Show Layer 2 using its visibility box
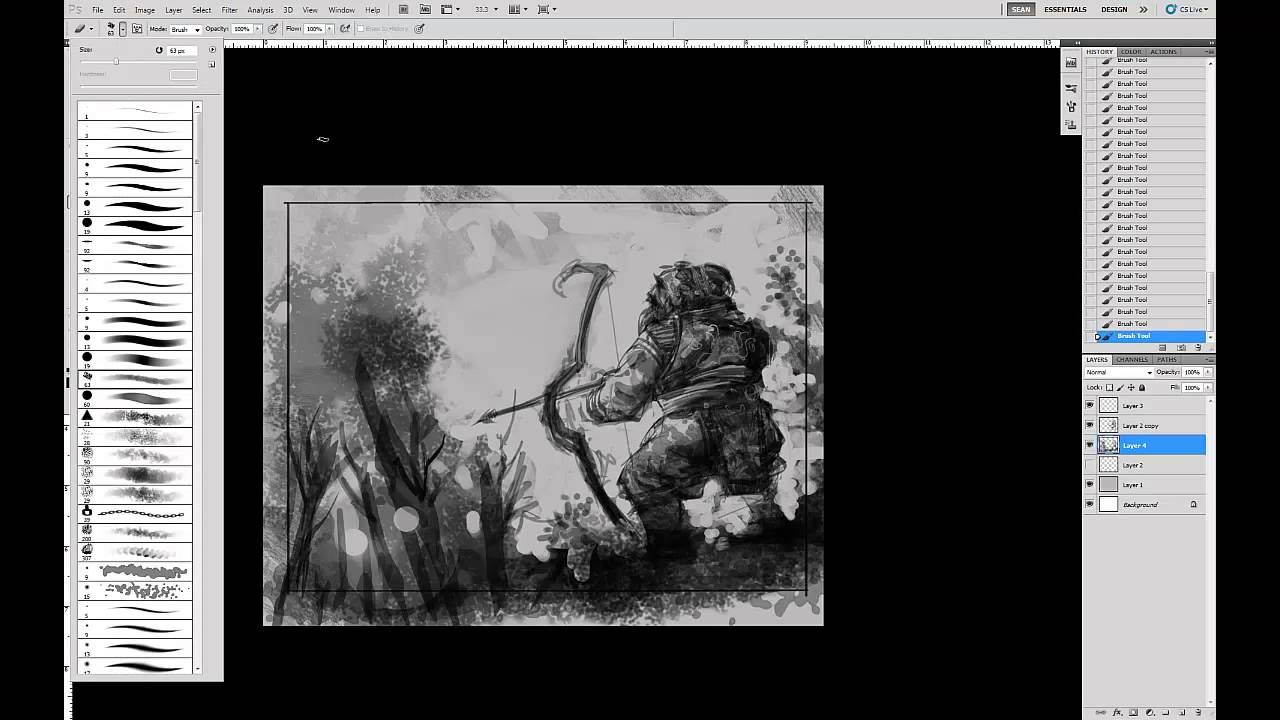Viewport: 1280px width, 720px height. point(1090,465)
